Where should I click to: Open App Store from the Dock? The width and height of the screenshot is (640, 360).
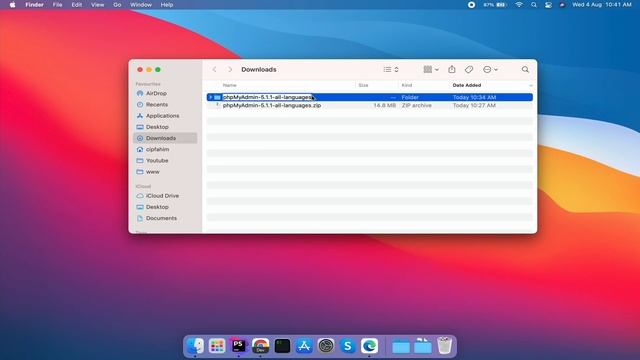coord(304,346)
